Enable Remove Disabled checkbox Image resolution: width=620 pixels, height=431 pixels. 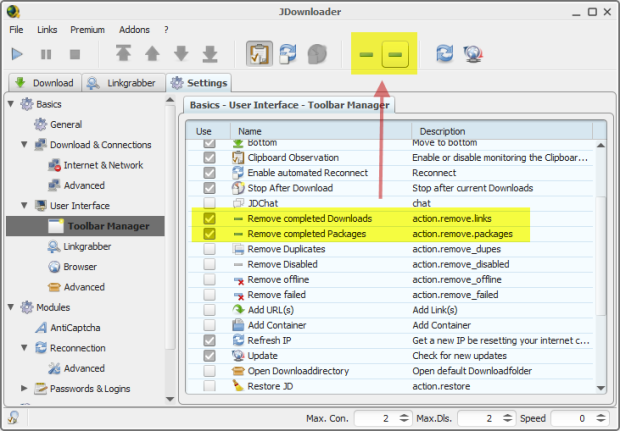click(x=209, y=264)
